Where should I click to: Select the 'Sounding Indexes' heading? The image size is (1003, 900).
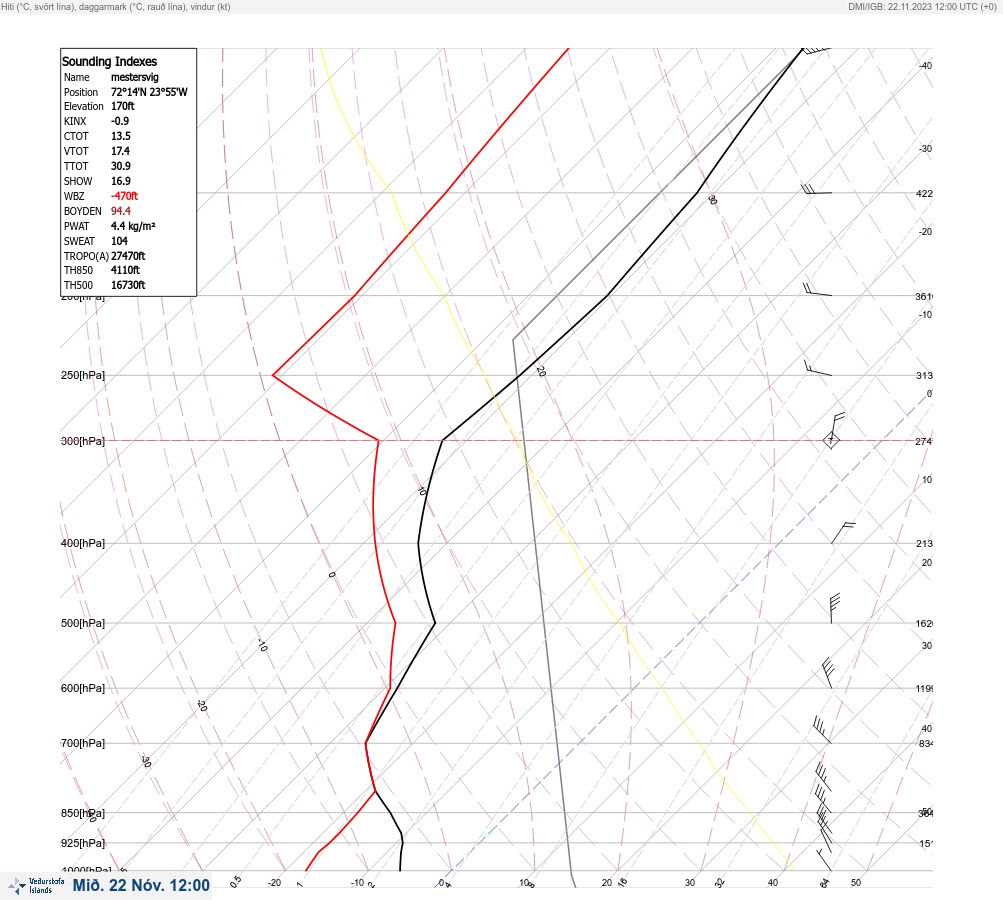tap(109, 61)
